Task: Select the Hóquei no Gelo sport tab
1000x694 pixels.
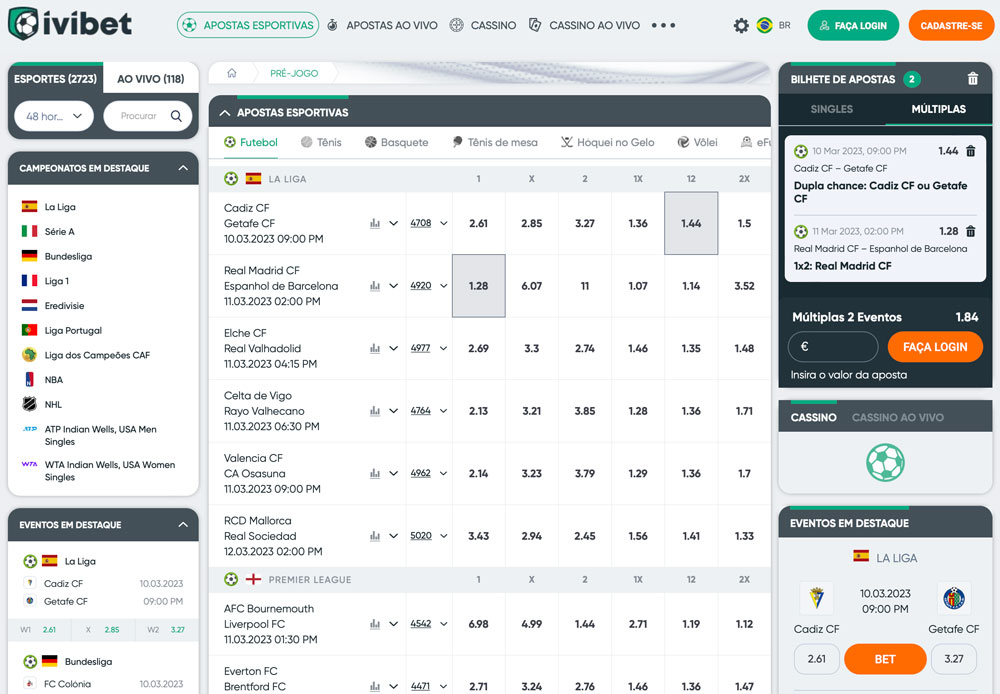Action: [x=608, y=142]
